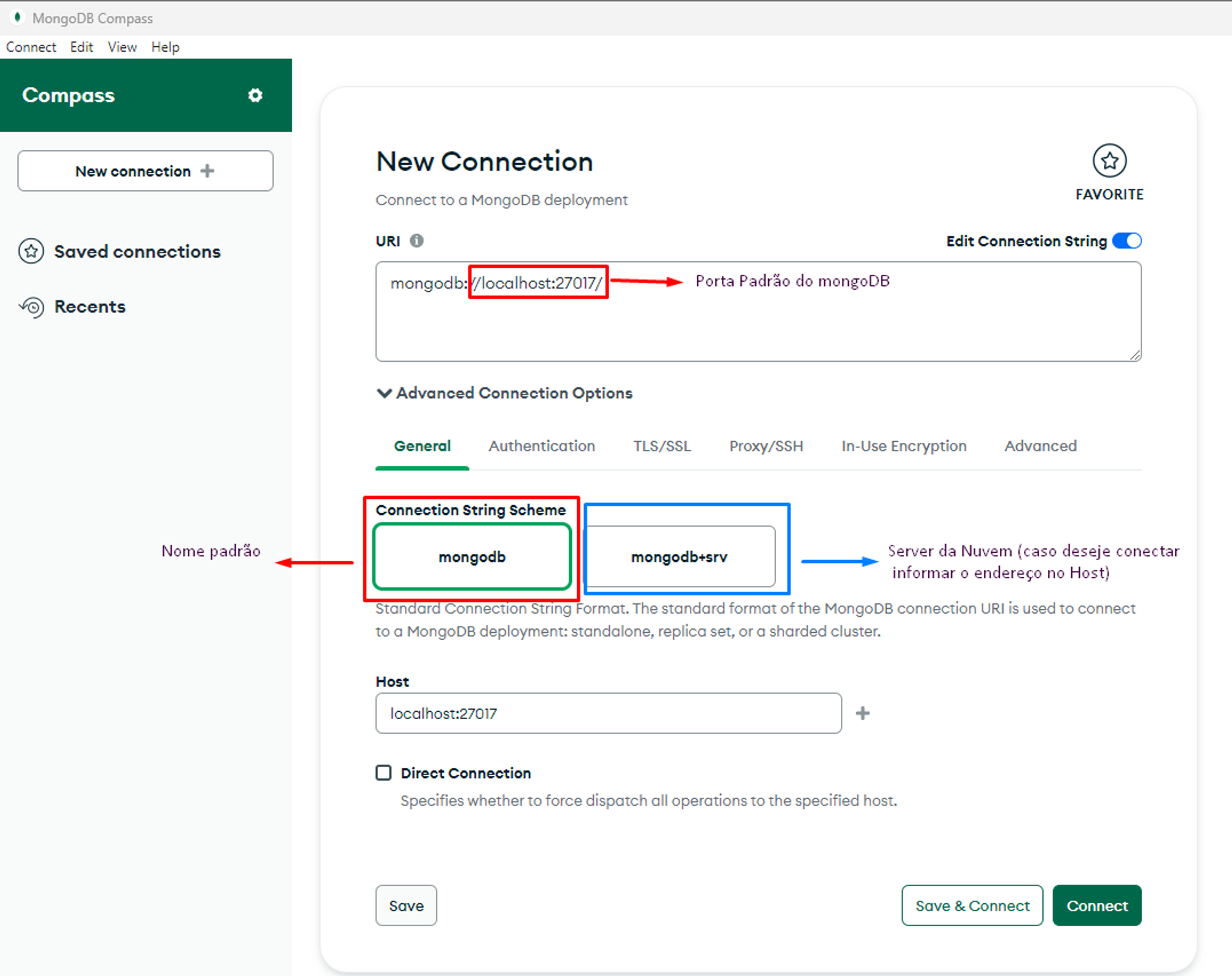The image size is (1232, 976).
Task: Click the plus icon next to Host
Action: pyautogui.click(x=862, y=714)
